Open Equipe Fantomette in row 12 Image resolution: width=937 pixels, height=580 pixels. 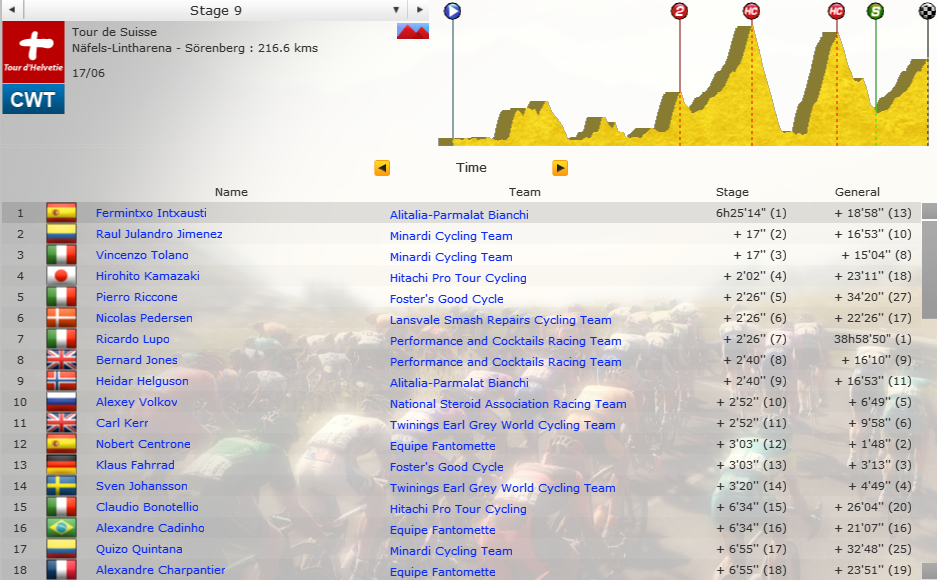point(442,446)
